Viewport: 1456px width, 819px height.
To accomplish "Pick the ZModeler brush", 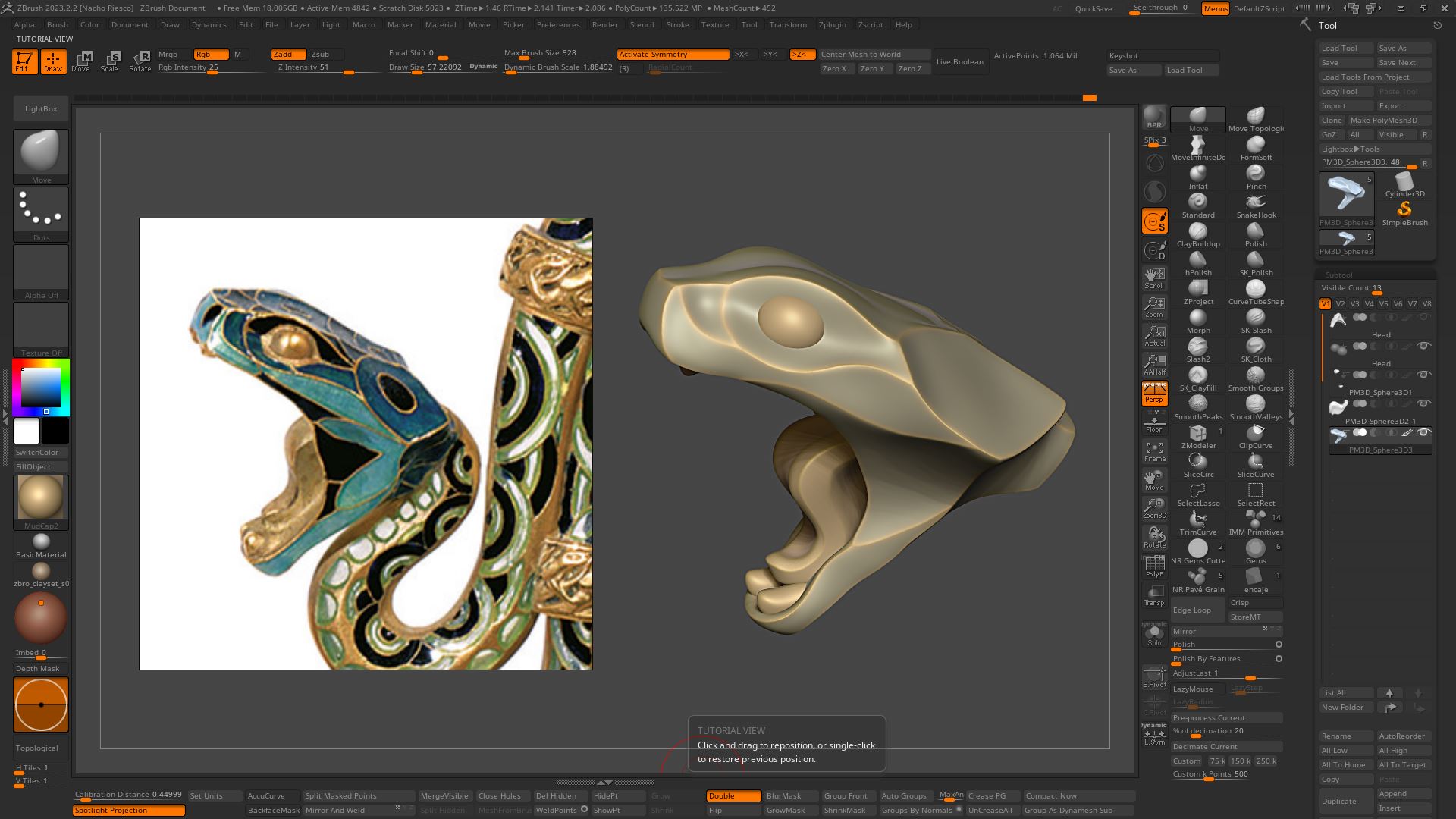I will coord(1197,436).
